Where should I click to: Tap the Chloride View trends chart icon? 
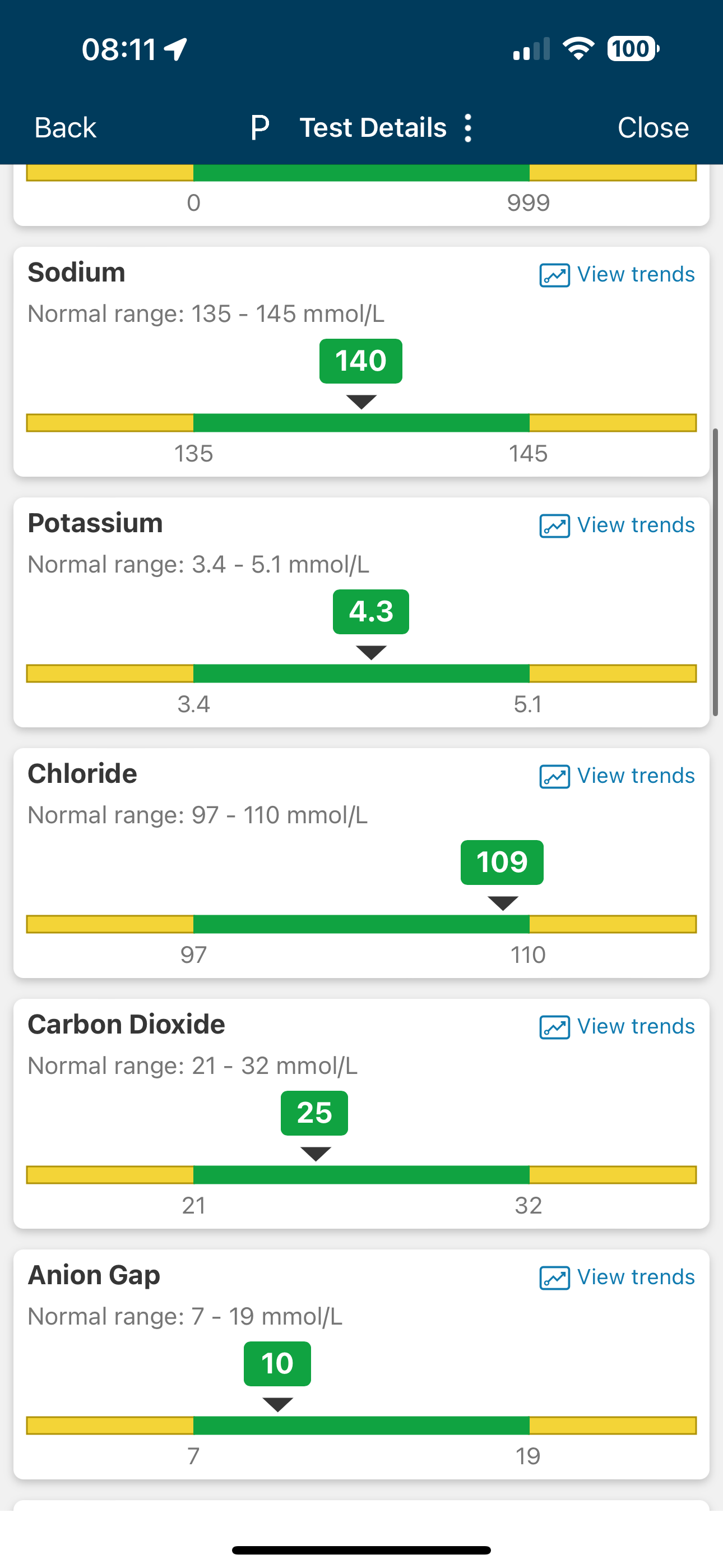(554, 777)
